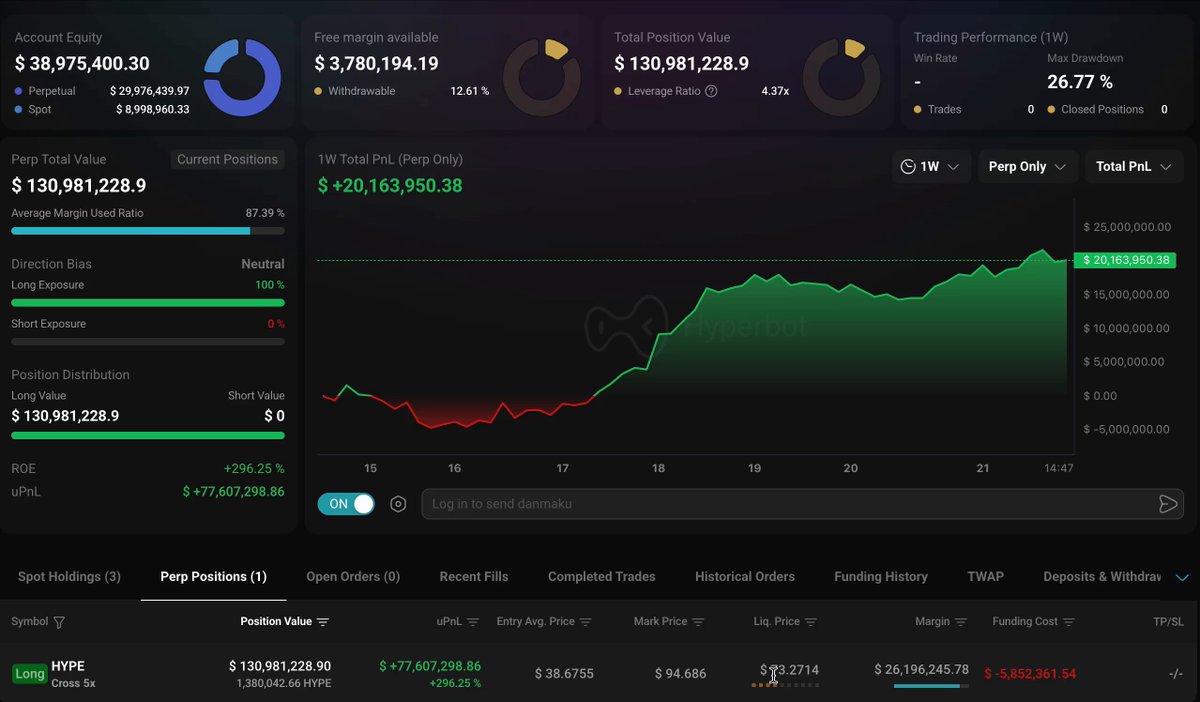The width and height of the screenshot is (1200, 702).
Task: Click the Long badge on the HYPE row
Action: pos(29,674)
